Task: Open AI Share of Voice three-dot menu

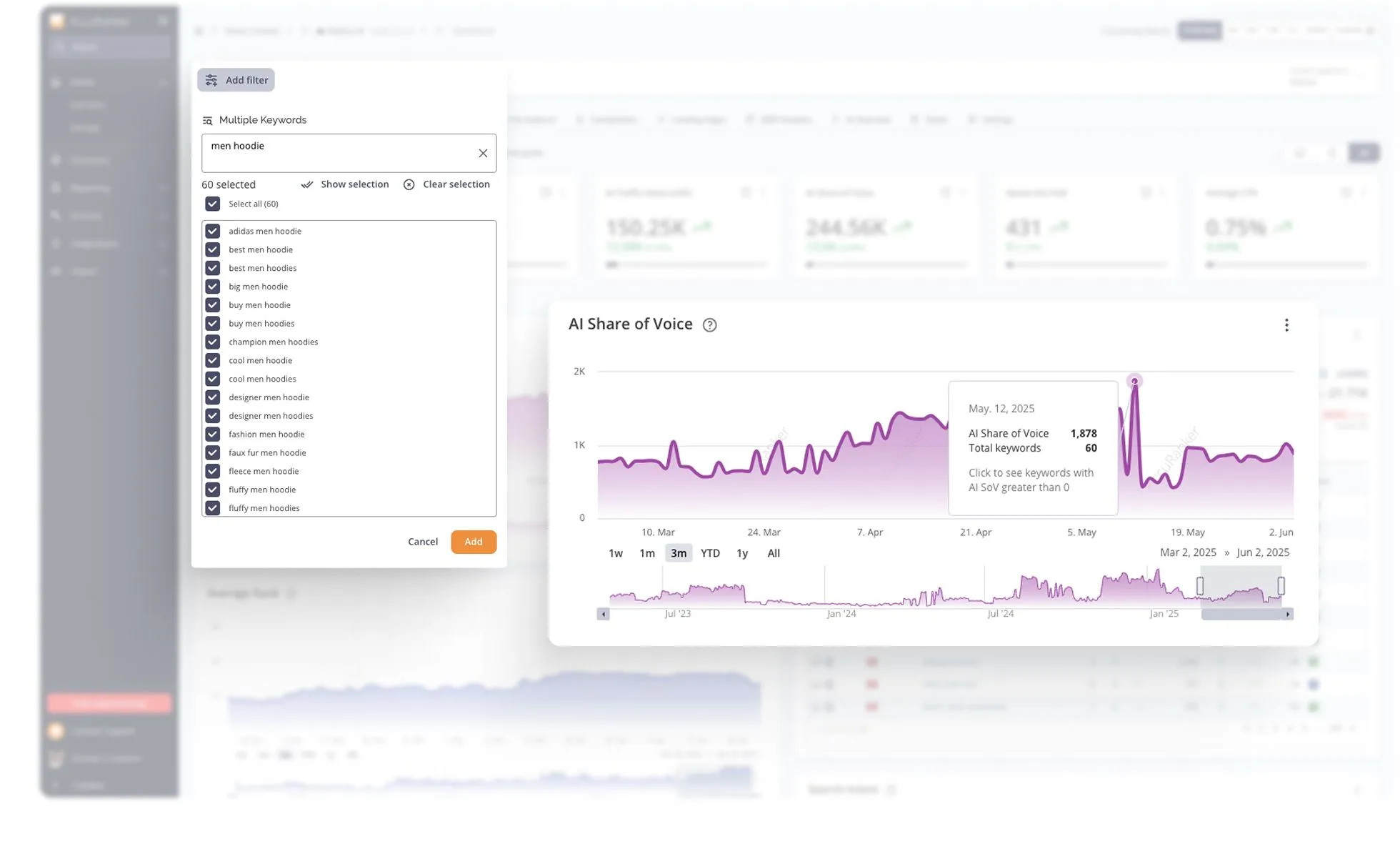Action: (x=1286, y=325)
